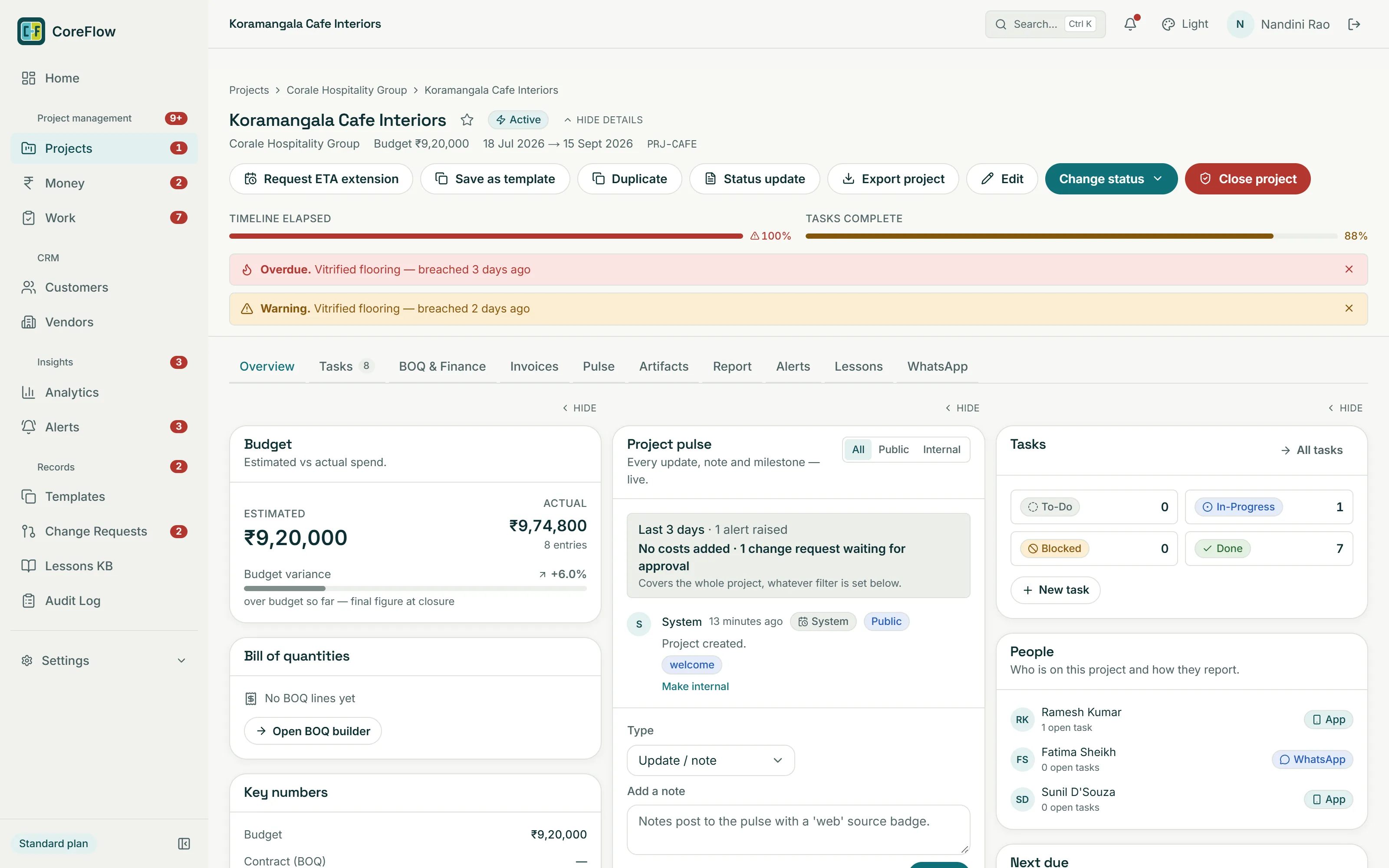
Task: Open Analytics in the sidebar
Action: 104,392
